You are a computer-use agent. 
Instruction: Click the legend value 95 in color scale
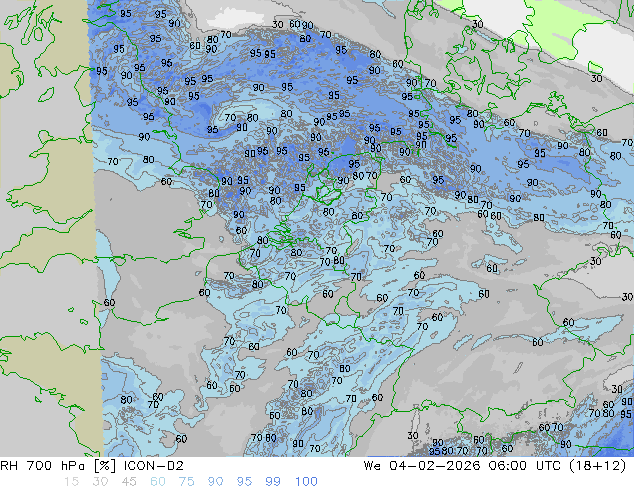pos(244,482)
